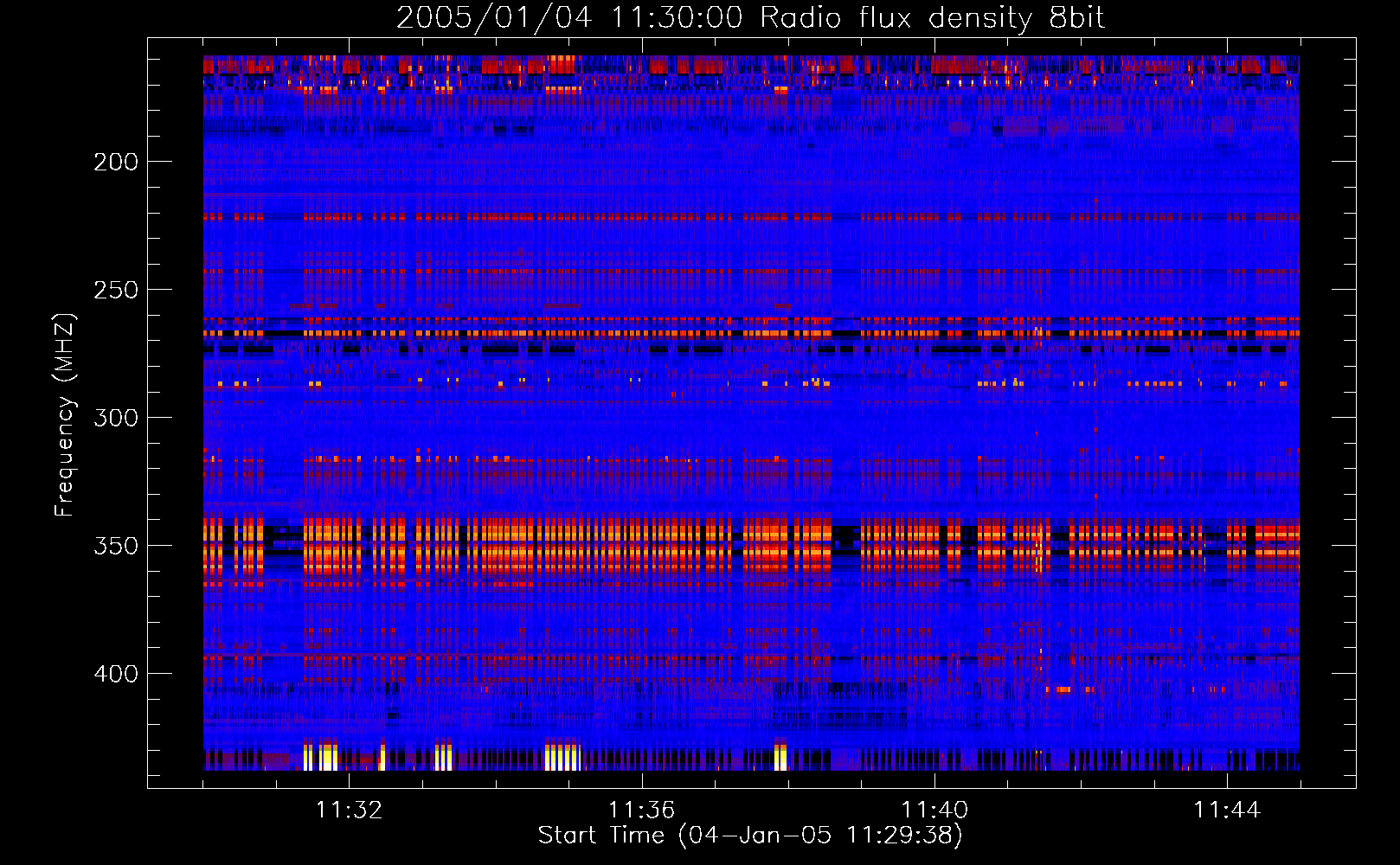Click the 11:32 time tick label

(349, 810)
